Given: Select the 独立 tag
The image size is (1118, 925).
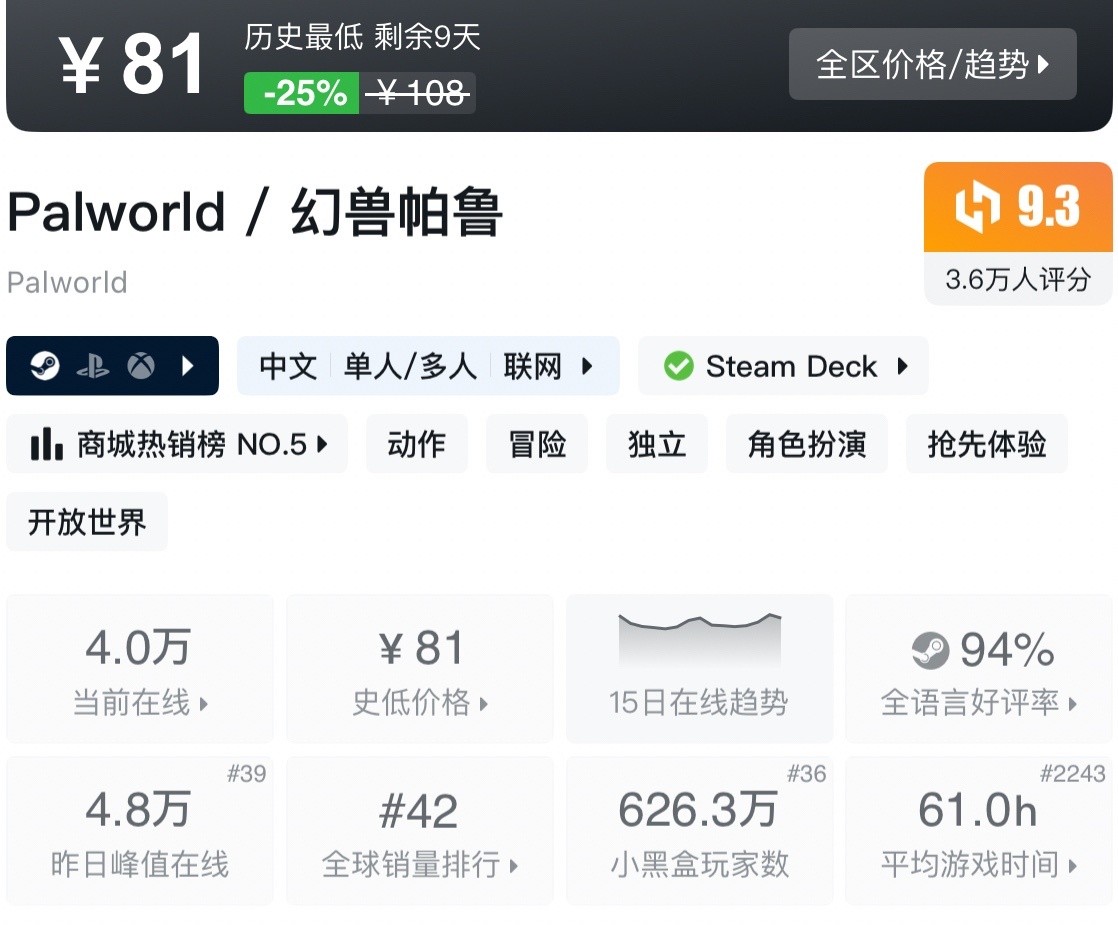Looking at the screenshot, I should (657, 444).
